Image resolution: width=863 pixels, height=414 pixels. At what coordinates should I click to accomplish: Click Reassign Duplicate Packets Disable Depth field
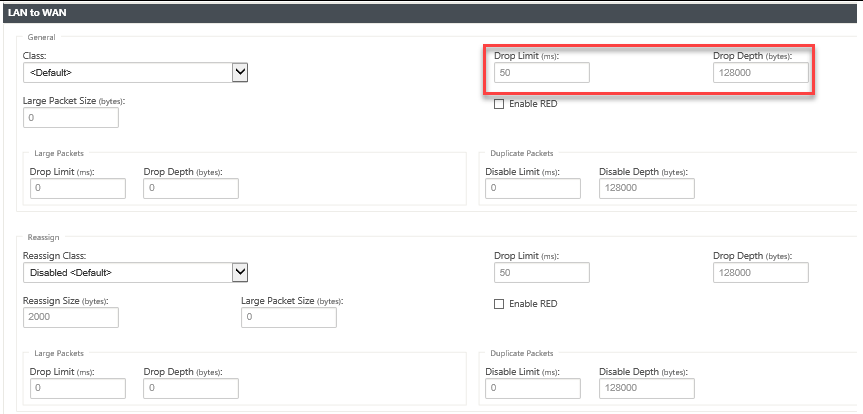coord(647,388)
